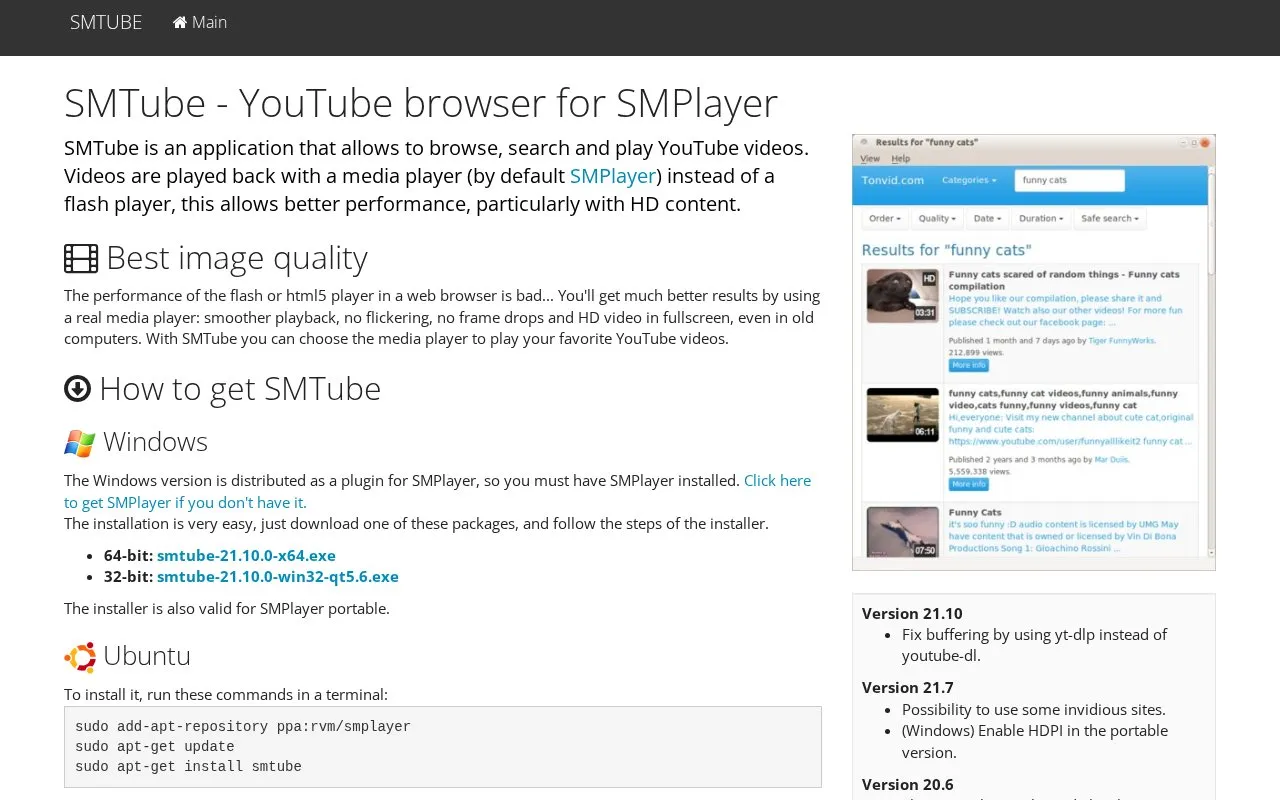1280x800 pixels.
Task: Click '(Windows) Enable HDPI in the portable version' entry
Action: pos(1035,741)
